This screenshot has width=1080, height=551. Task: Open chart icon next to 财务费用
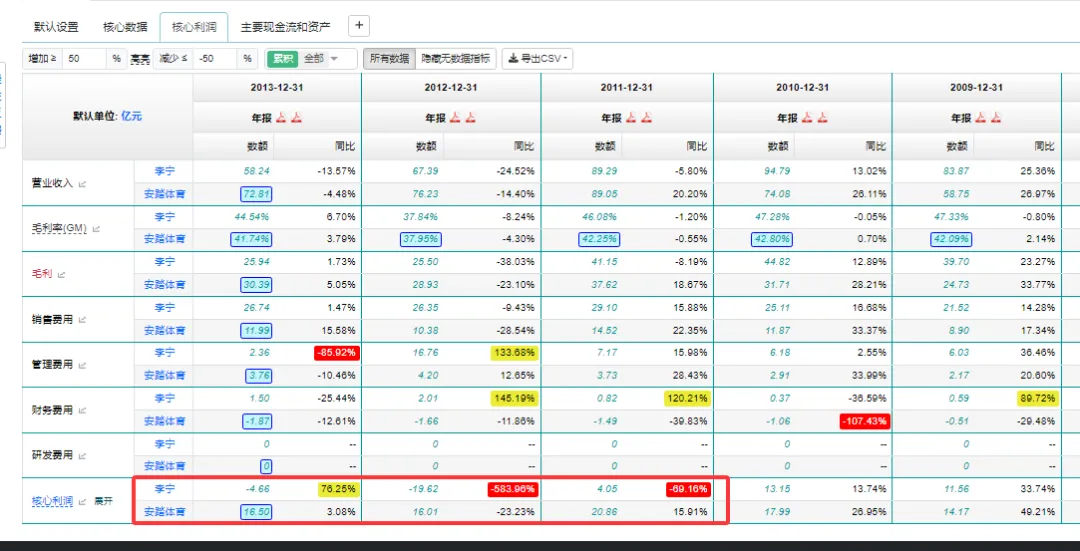coord(83,410)
